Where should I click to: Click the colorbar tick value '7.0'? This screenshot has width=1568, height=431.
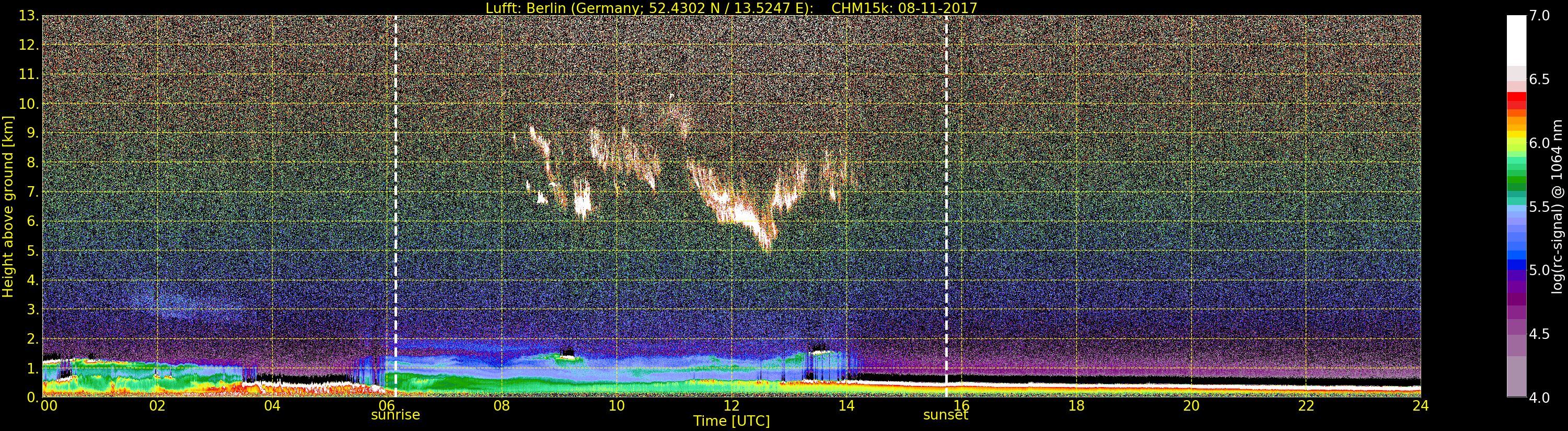[1540, 16]
